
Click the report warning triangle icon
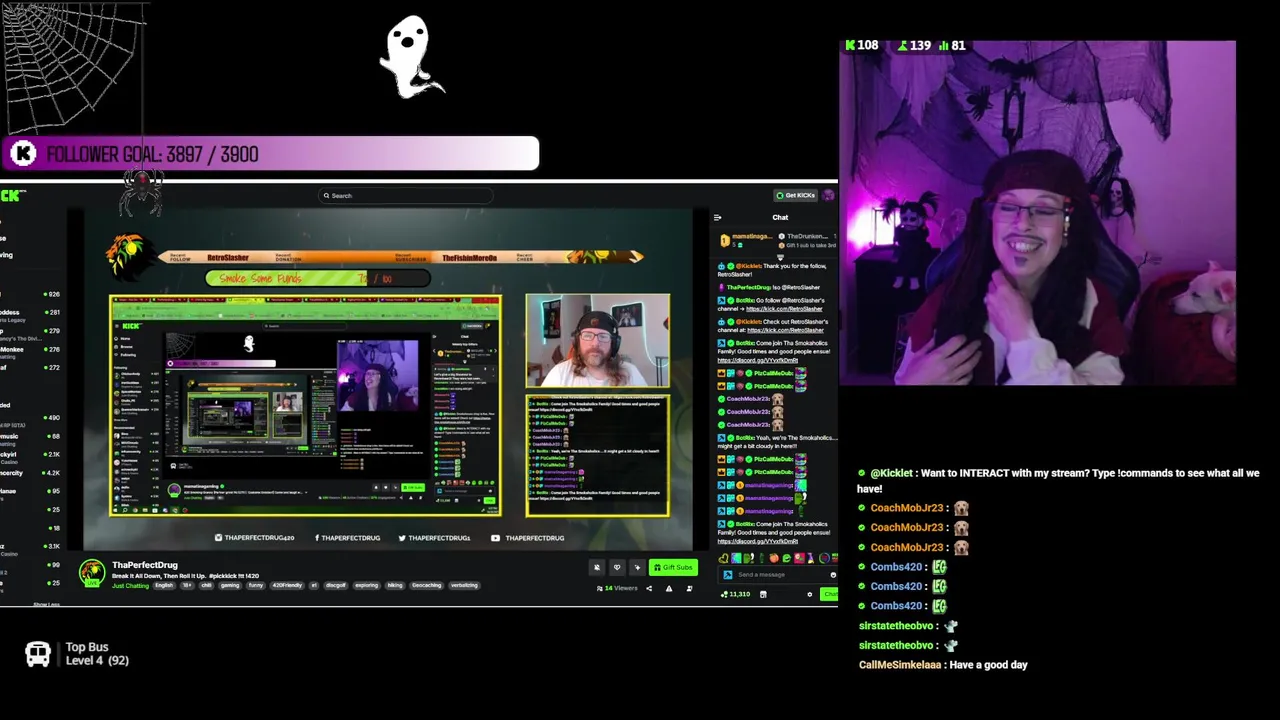[669, 588]
